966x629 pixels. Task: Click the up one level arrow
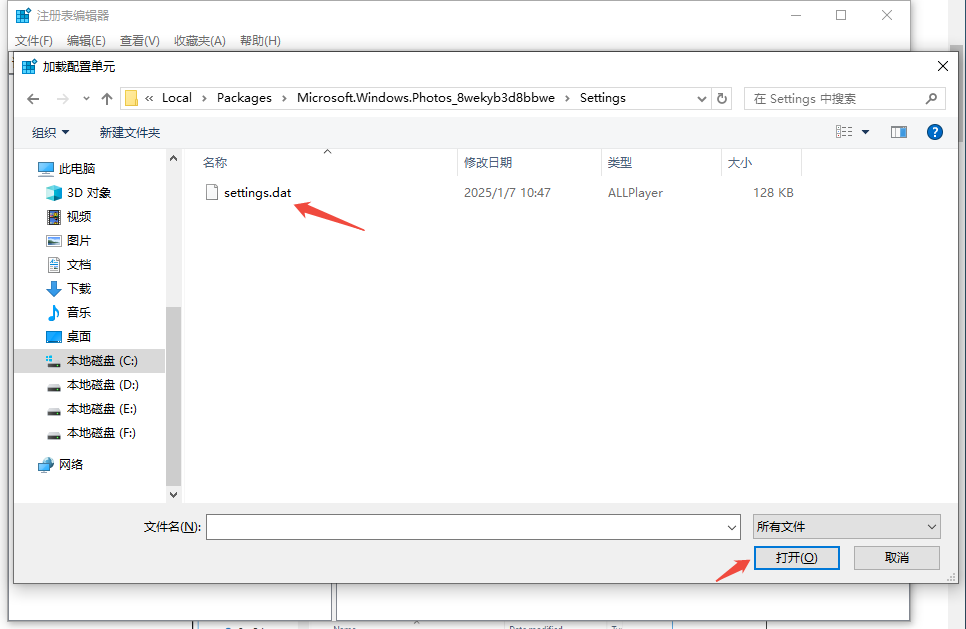coord(107,99)
